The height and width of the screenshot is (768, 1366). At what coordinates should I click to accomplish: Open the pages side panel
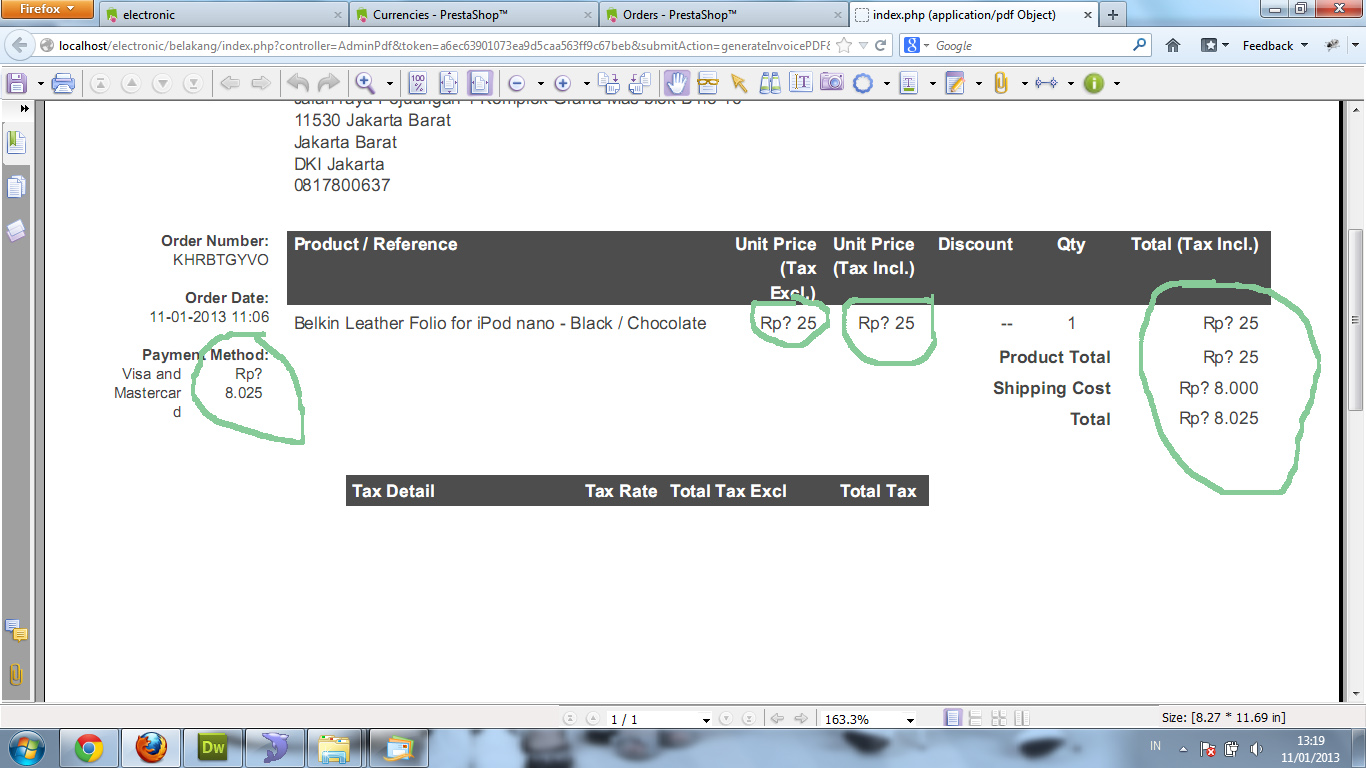[16, 187]
